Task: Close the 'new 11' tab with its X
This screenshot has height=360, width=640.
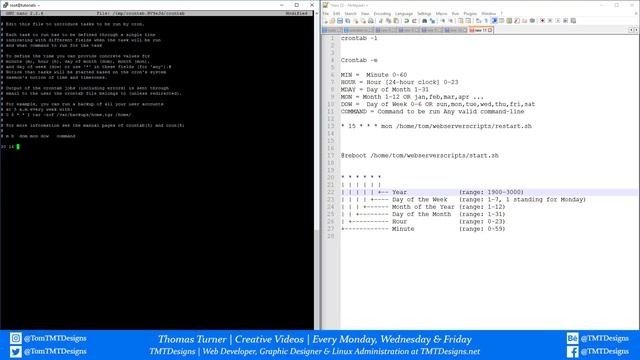Action: (x=490, y=30)
